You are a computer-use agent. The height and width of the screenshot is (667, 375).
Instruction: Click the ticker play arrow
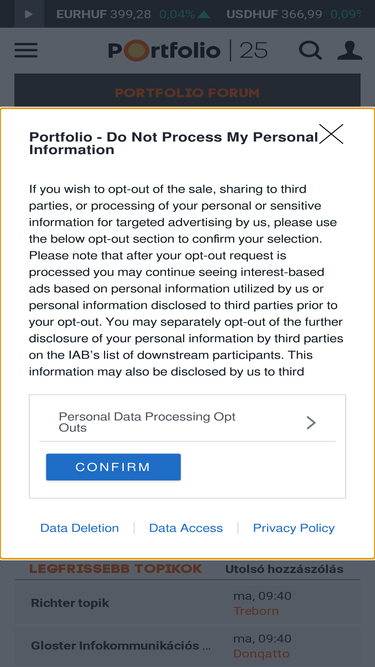(x=29, y=14)
